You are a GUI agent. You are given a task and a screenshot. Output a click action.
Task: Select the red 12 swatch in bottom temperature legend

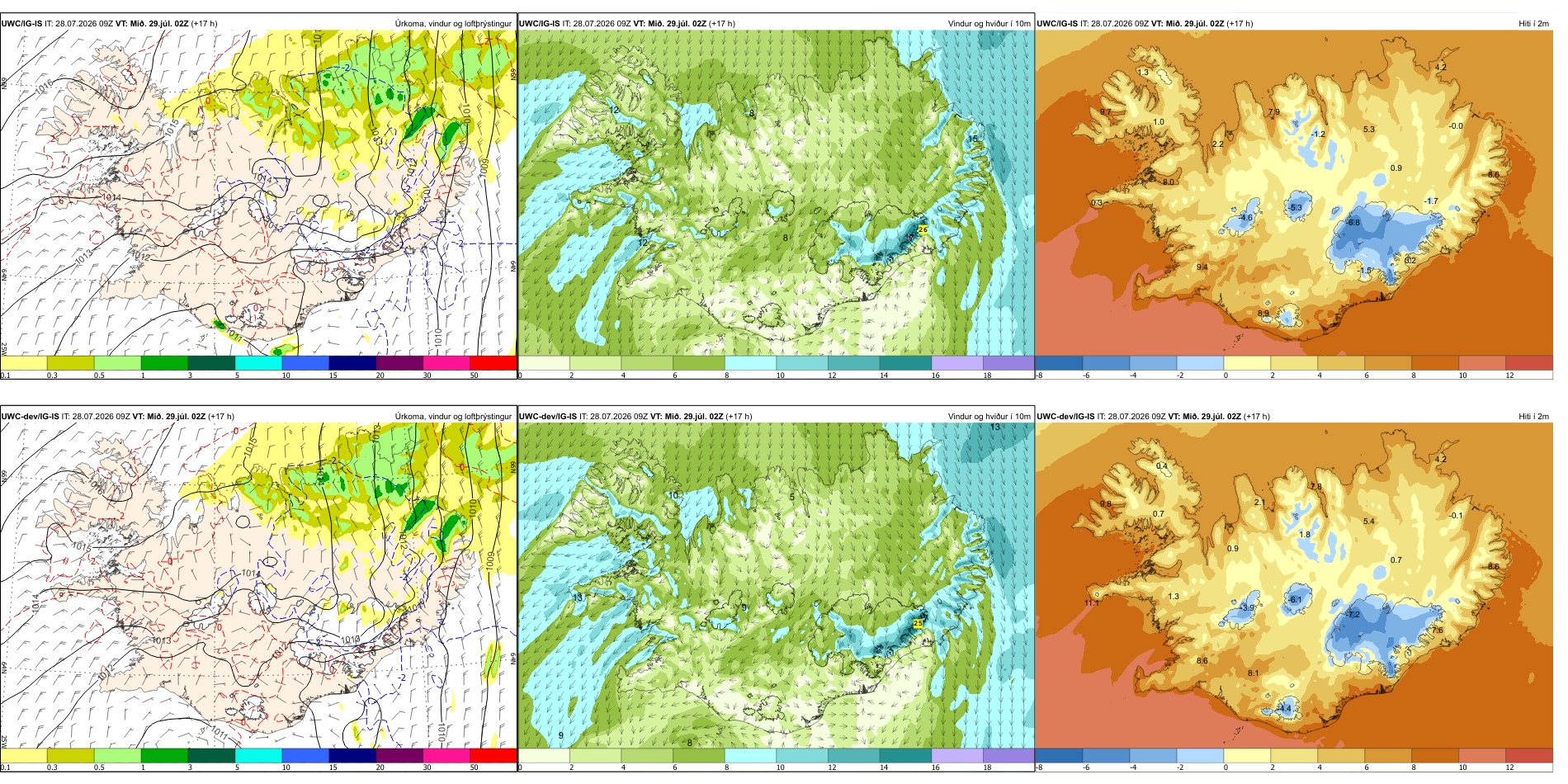click(x=1529, y=754)
